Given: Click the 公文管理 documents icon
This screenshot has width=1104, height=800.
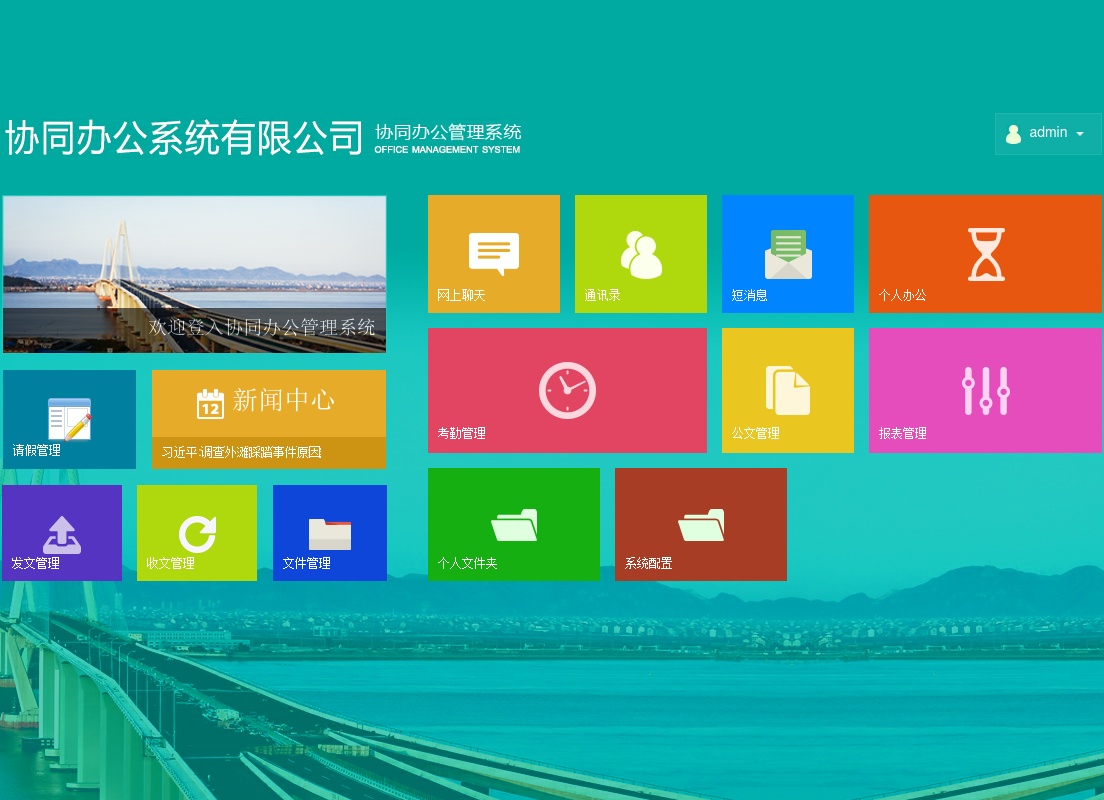Looking at the screenshot, I should pyautogui.click(x=788, y=390).
